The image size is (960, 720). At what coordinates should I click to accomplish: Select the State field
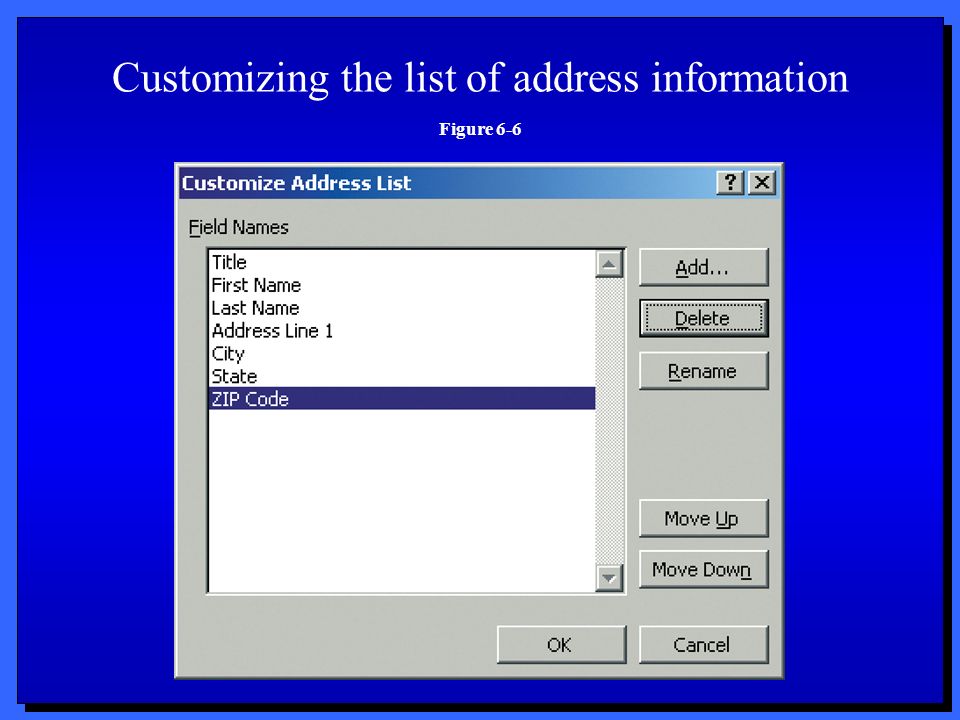coord(402,377)
